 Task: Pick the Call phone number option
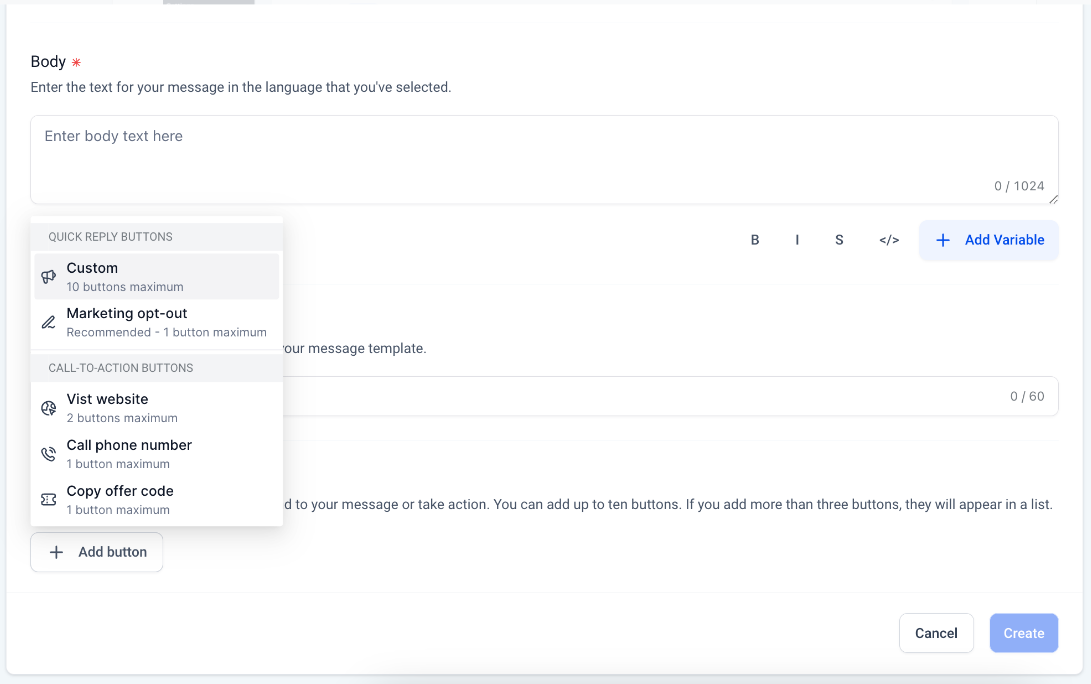157,454
